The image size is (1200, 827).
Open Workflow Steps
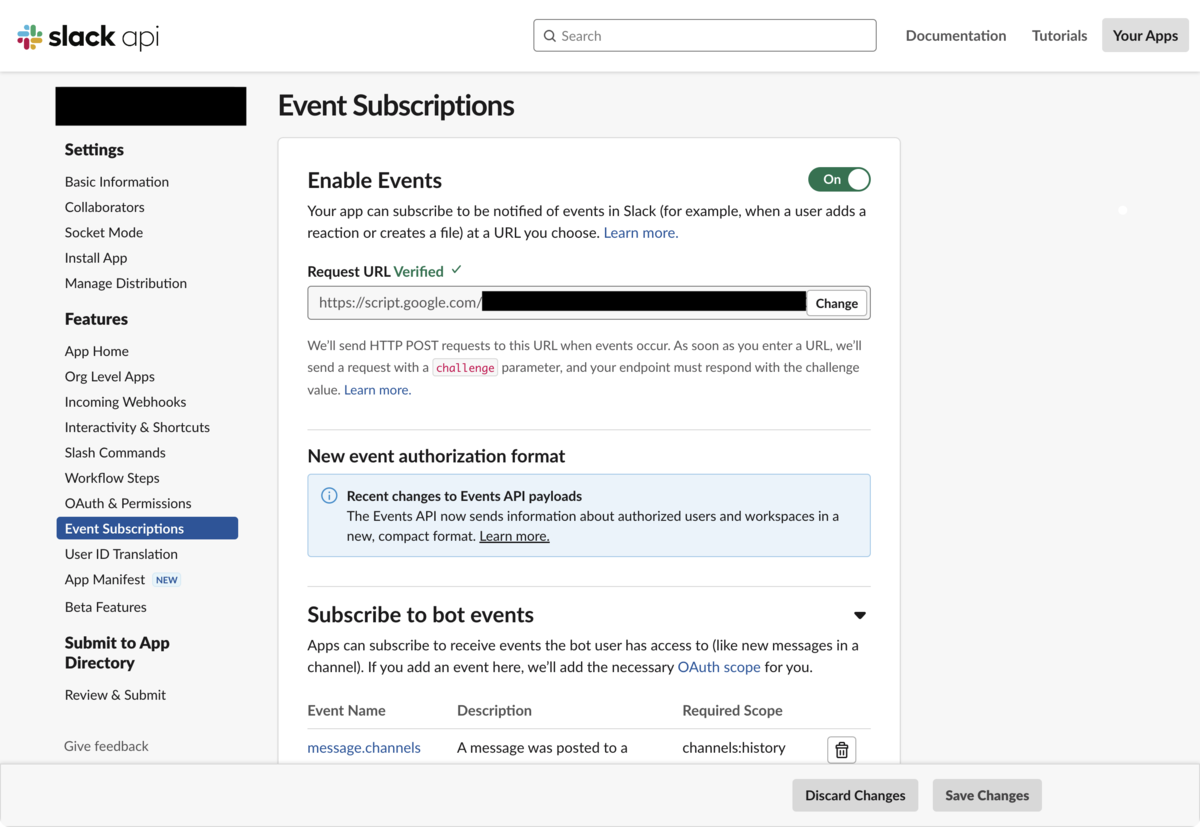(x=112, y=478)
